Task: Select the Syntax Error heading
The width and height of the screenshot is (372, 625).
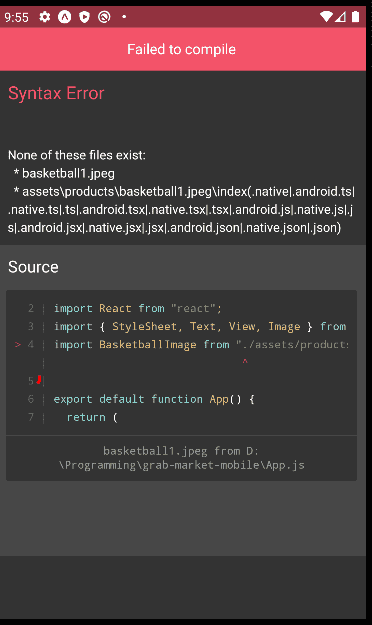Action: pos(56,93)
